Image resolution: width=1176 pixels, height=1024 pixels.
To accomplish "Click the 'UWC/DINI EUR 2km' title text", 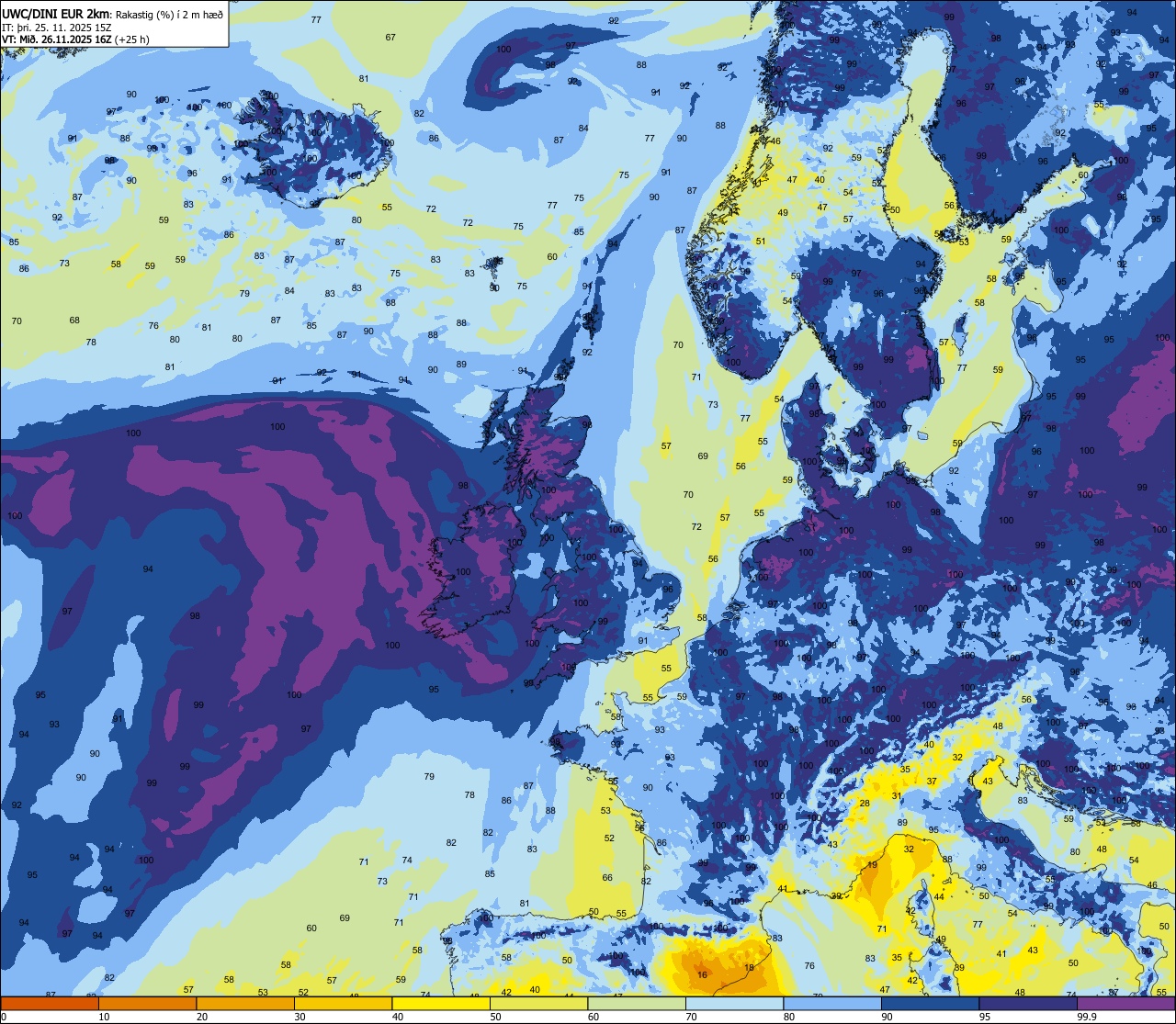I will click(55, 14).
